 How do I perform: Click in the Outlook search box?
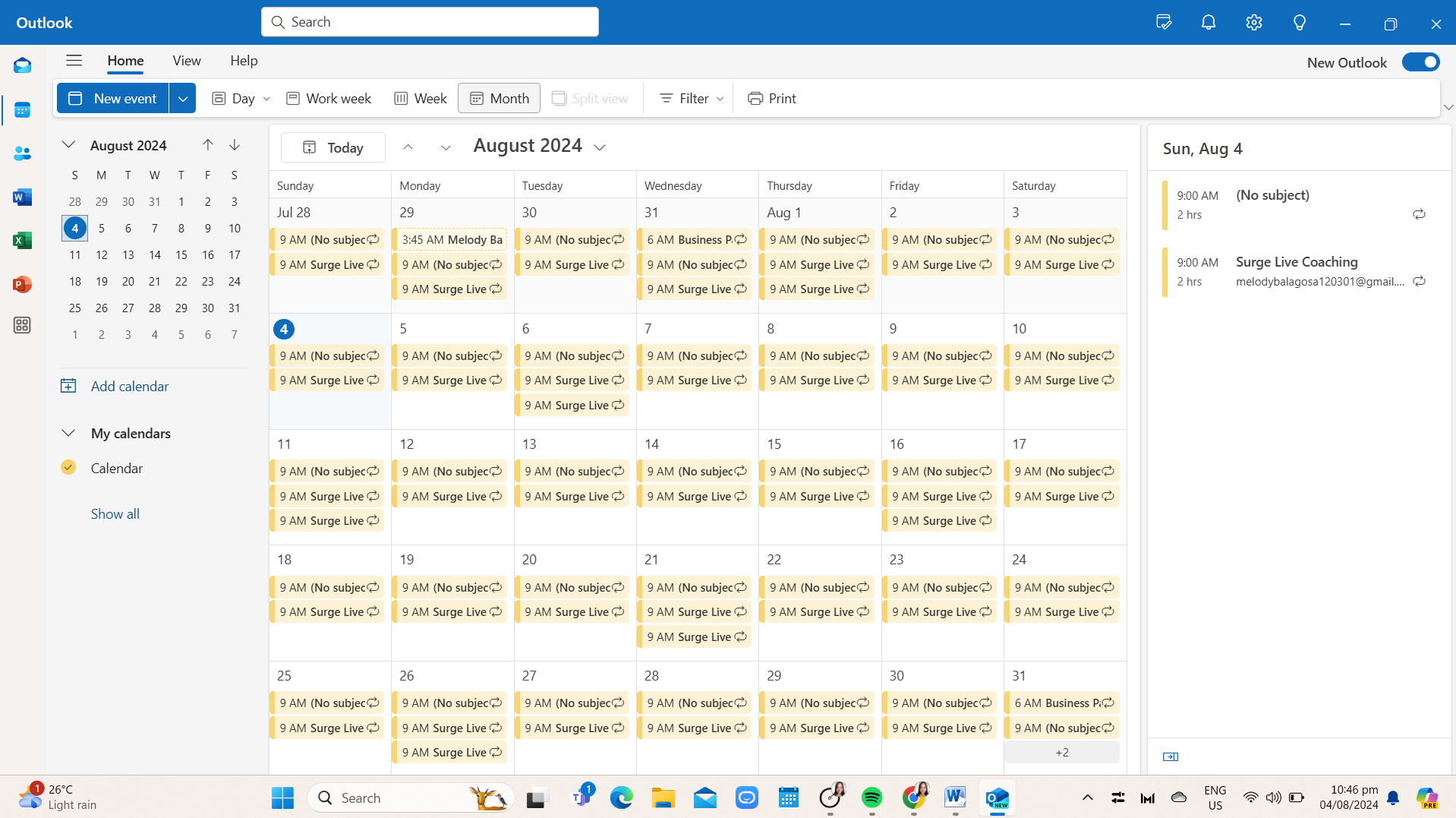click(430, 22)
